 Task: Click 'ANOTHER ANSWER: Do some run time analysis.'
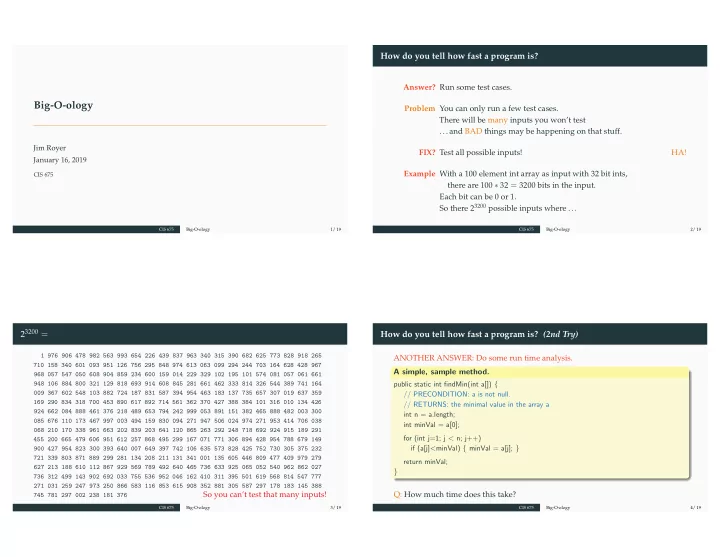(483, 358)
